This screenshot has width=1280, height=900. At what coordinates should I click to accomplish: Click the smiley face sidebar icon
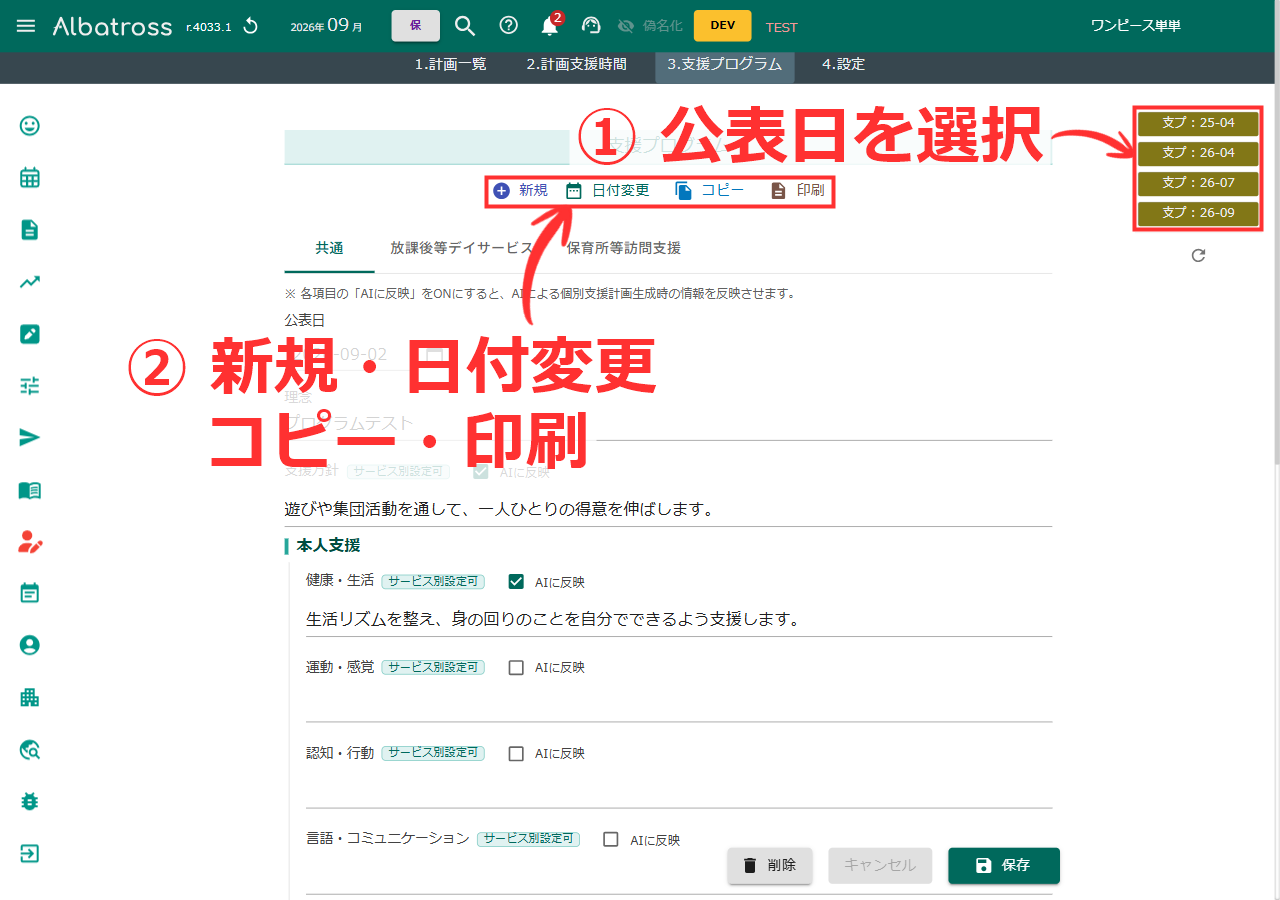point(30,126)
